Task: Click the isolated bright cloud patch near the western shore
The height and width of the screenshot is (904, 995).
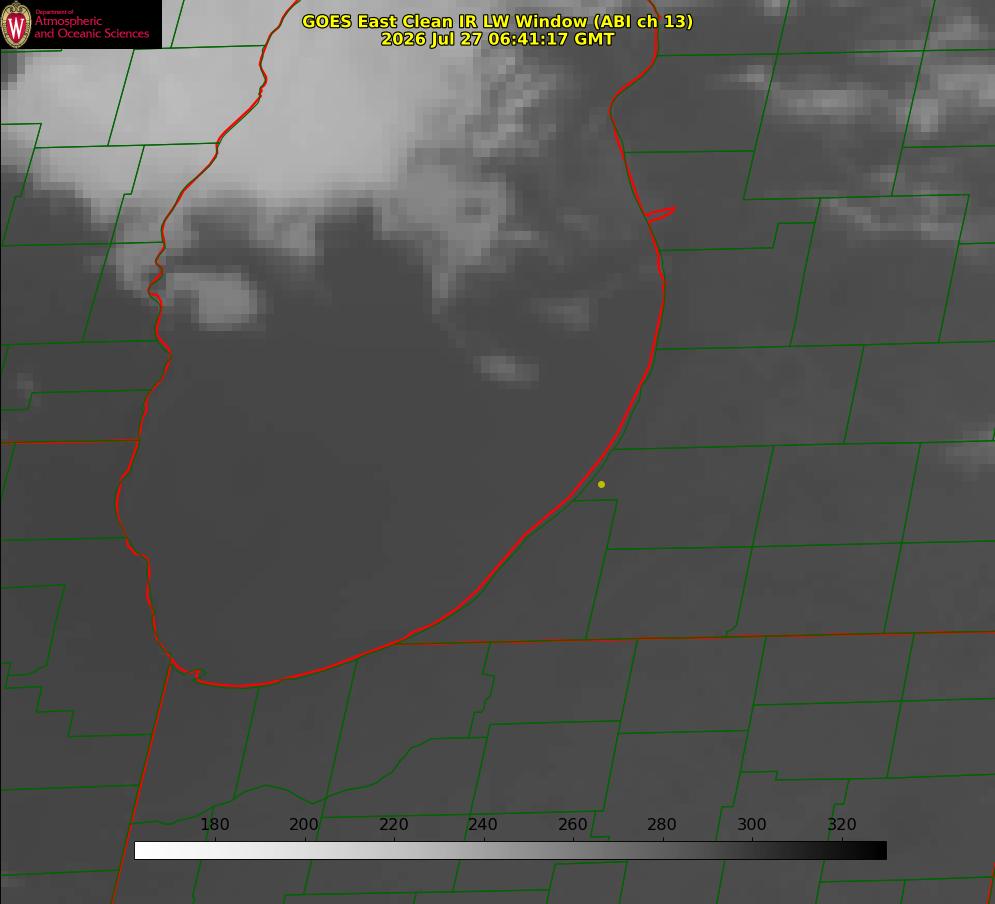Action: [x=220, y=300]
